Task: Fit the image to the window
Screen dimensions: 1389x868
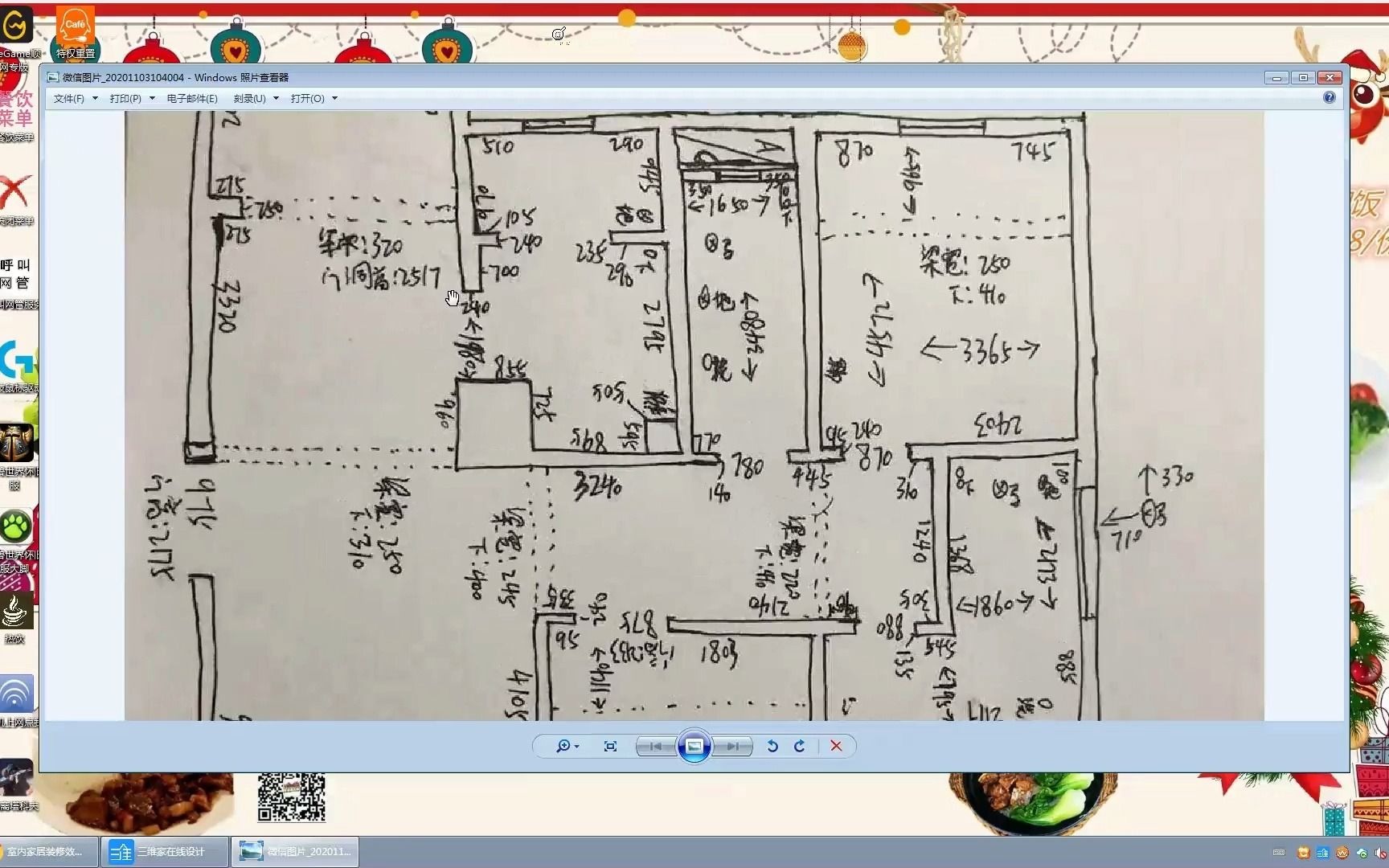Action: pyautogui.click(x=610, y=746)
